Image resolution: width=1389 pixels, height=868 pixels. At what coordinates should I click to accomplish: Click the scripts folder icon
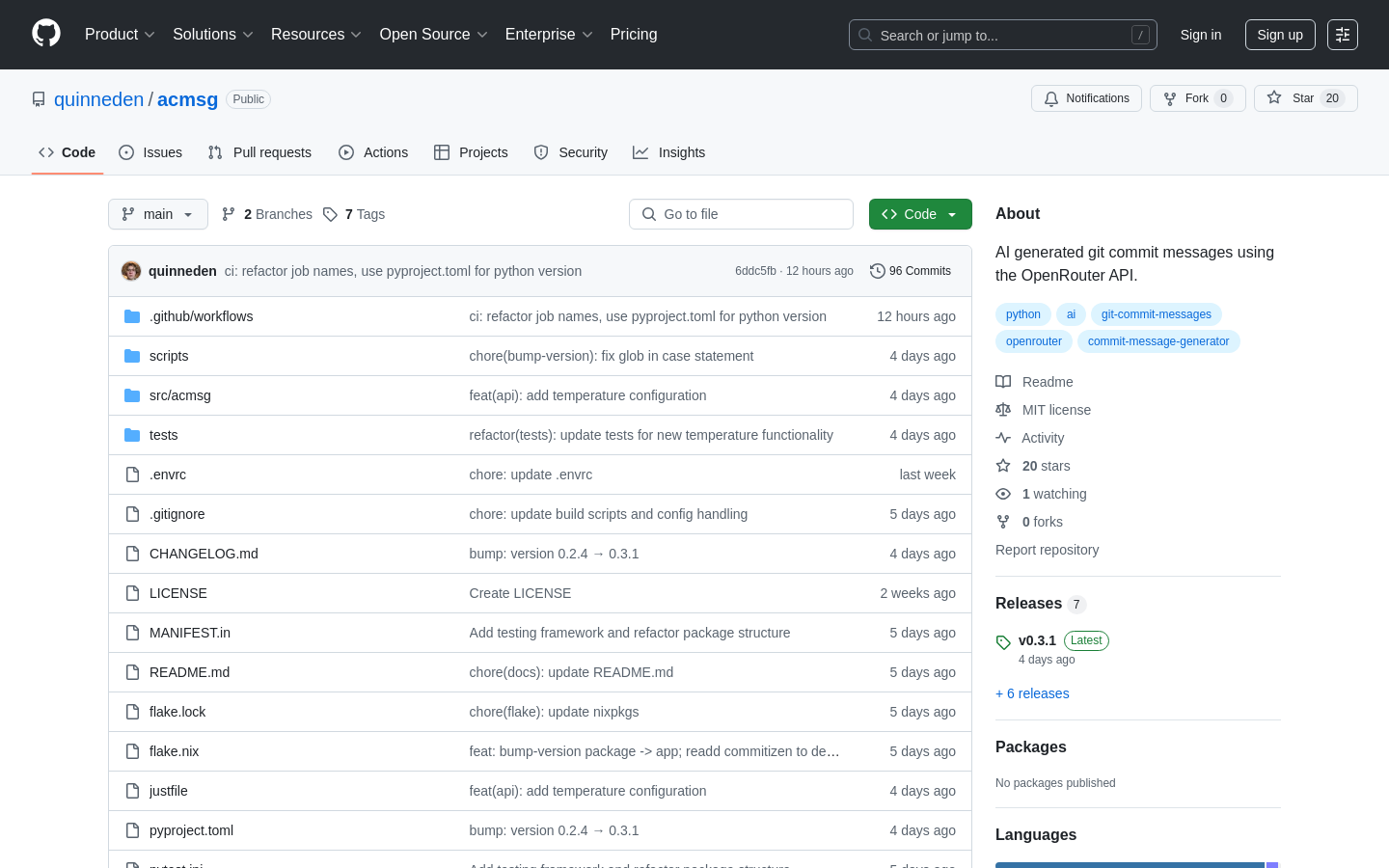[132, 356]
